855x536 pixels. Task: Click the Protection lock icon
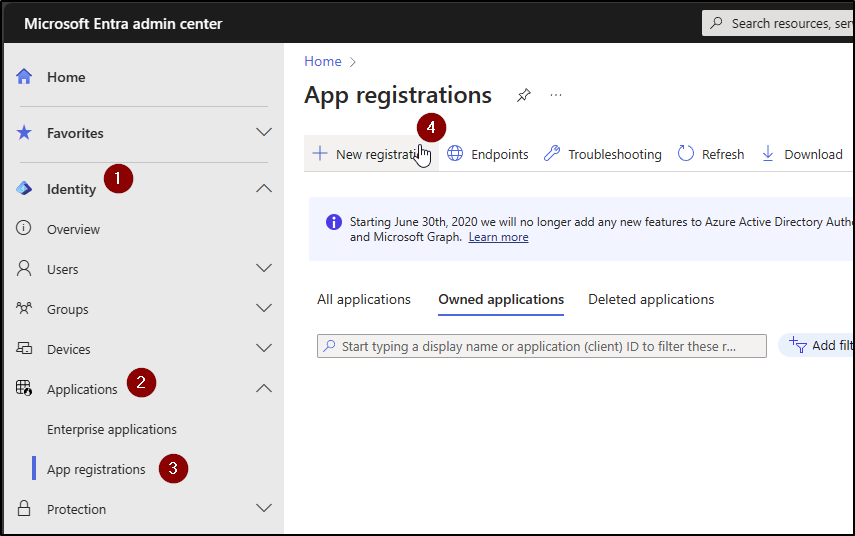pos(24,508)
